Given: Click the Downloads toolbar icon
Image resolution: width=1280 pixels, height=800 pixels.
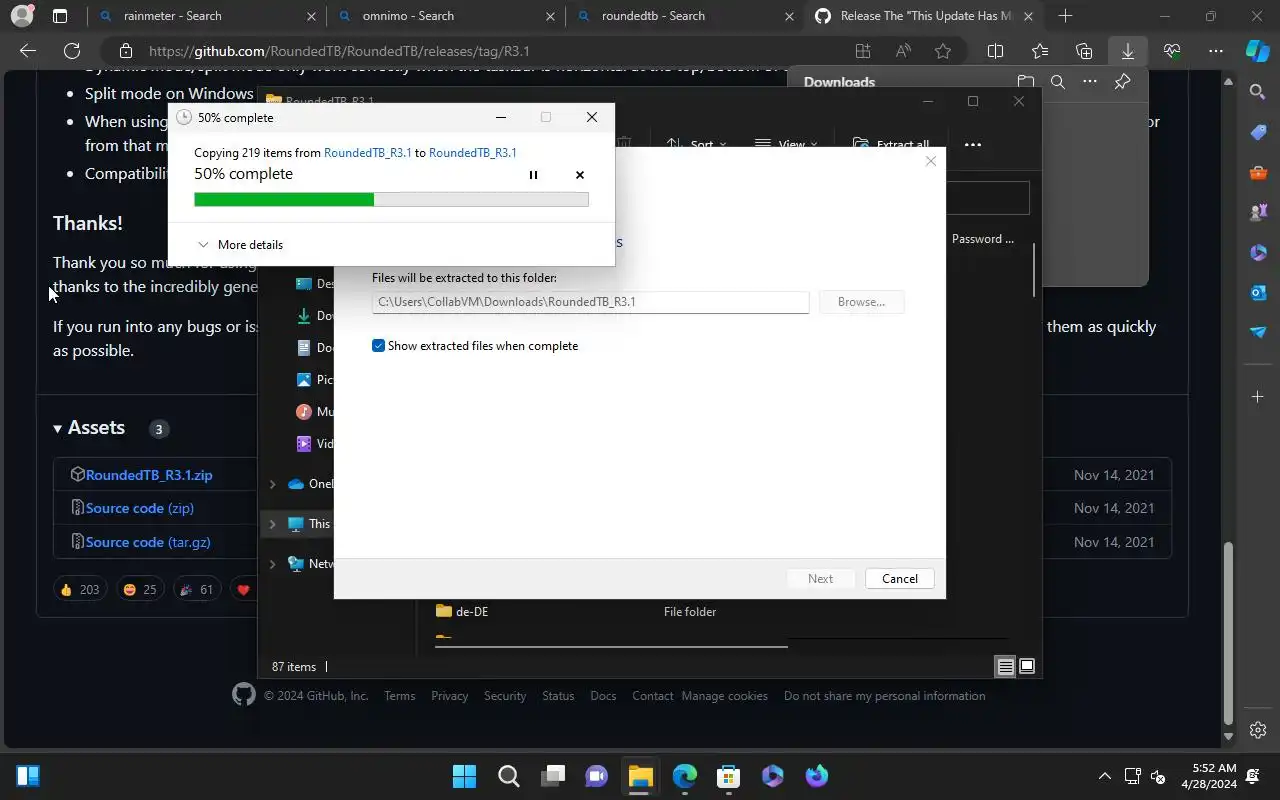Looking at the screenshot, I should 1128,51.
